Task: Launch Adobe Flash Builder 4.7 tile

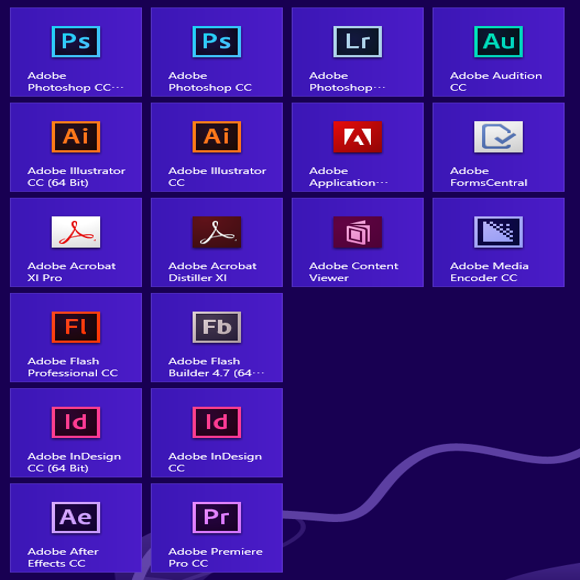Action: (217, 337)
